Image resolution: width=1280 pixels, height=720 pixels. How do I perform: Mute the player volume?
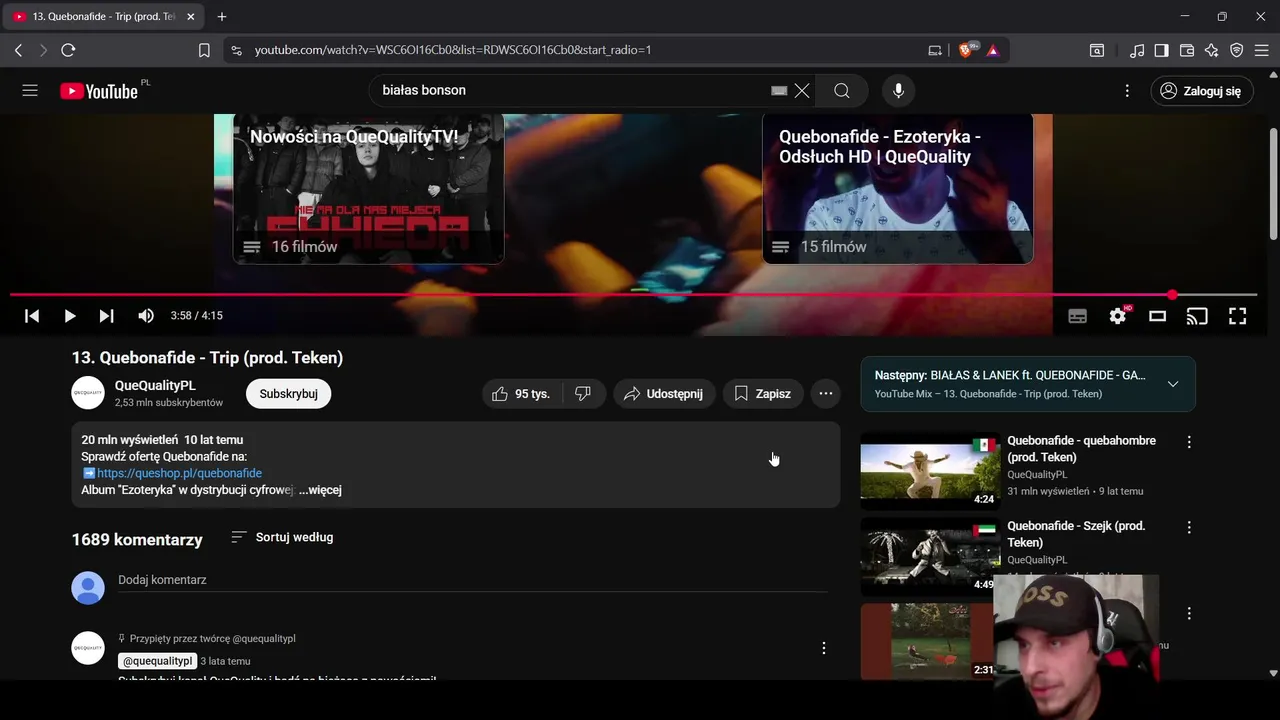click(146, 316)
